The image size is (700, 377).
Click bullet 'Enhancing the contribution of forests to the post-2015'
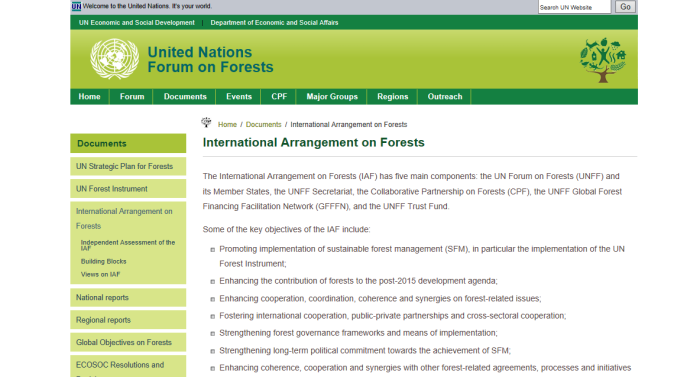click(358, 281)
